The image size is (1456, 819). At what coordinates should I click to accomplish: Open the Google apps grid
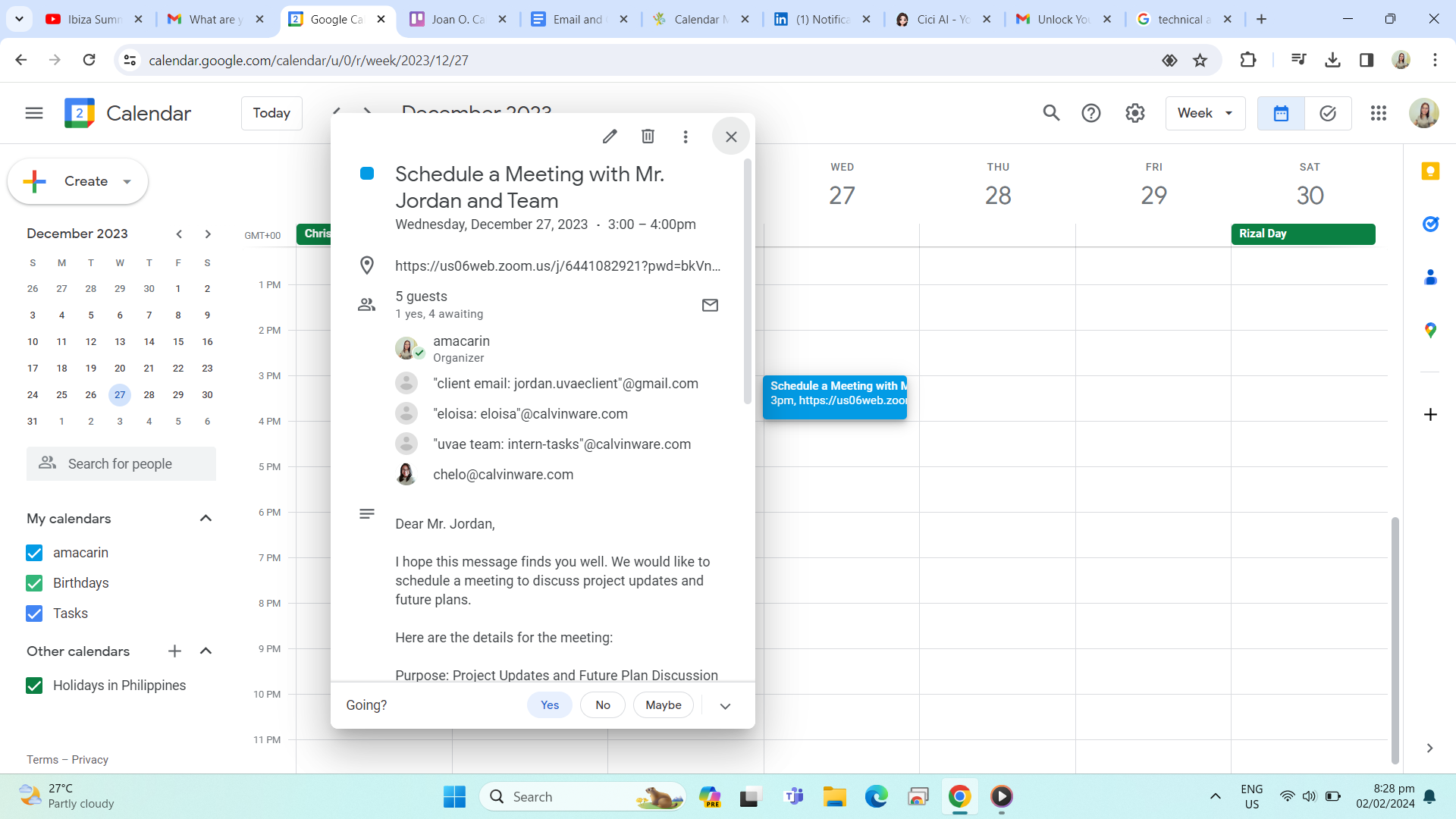(1379, 112)
